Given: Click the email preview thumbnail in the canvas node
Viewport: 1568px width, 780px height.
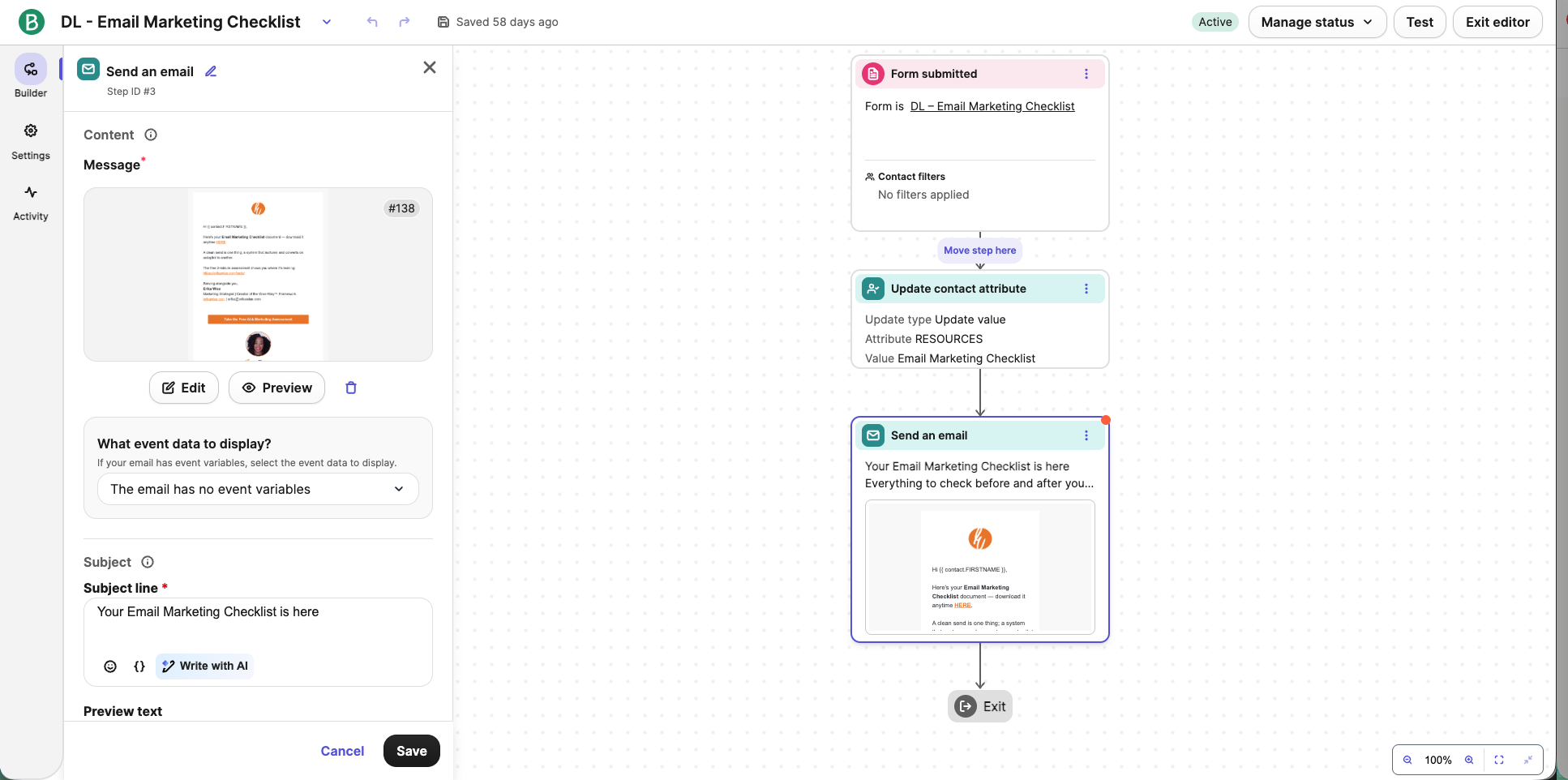Looking at the screenshot, I should (979, 567).
